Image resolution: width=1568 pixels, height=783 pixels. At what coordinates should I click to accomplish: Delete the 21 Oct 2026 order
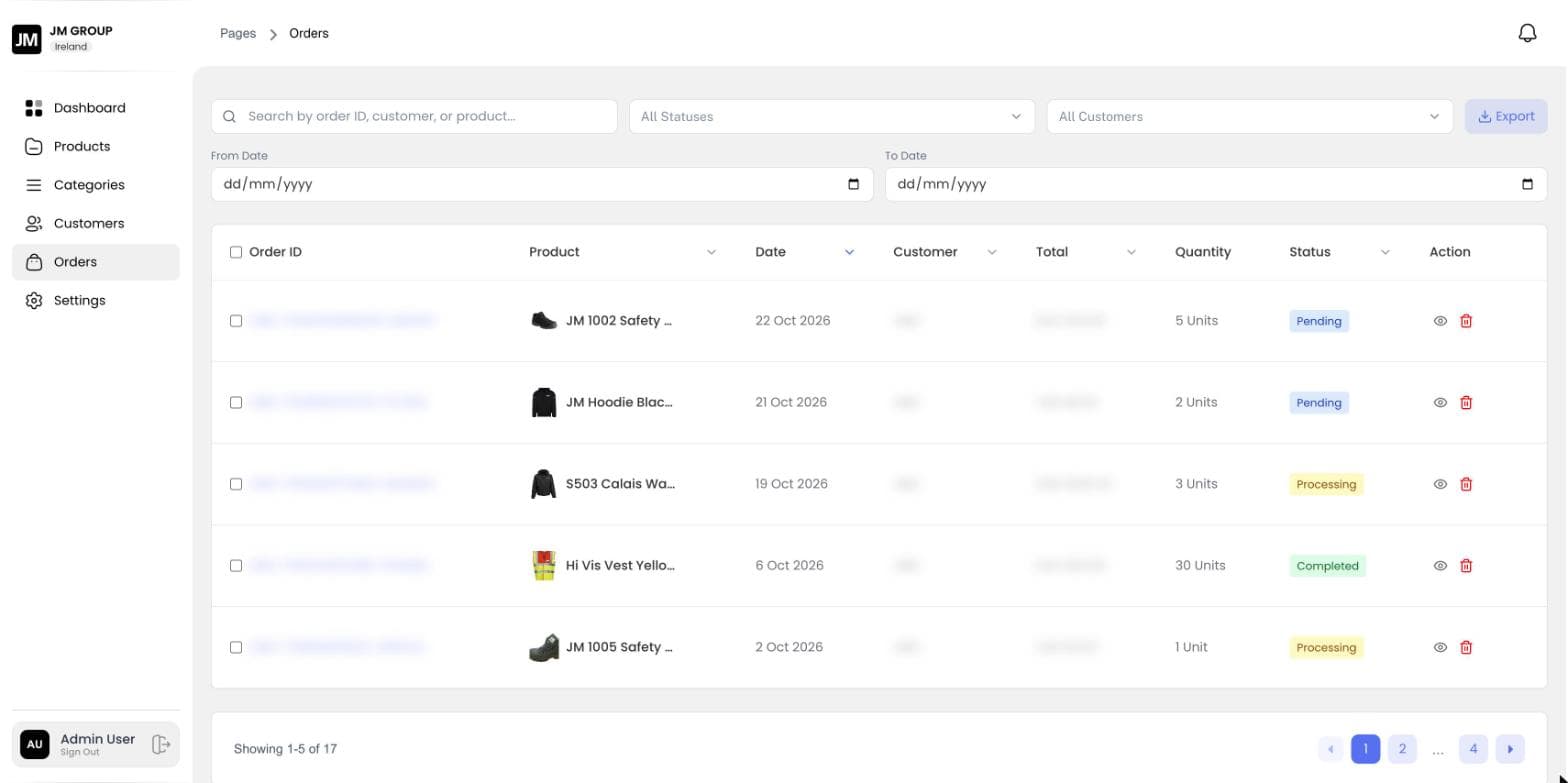pos(1466,403)
